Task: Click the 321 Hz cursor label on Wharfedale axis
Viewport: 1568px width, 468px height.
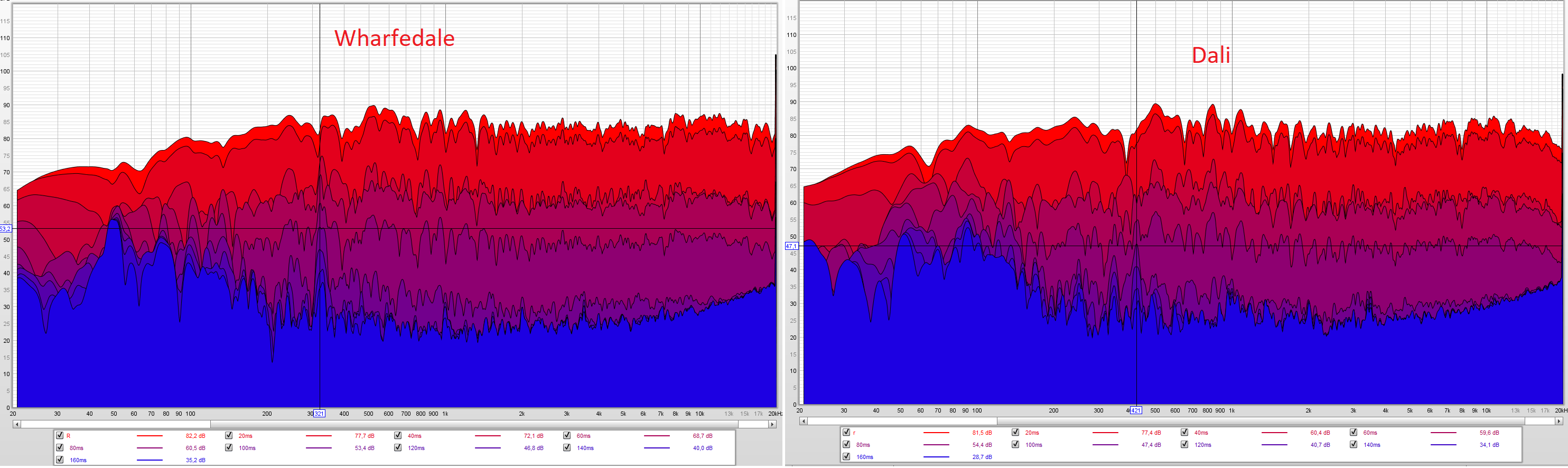Action: click(x=319, y=414)
